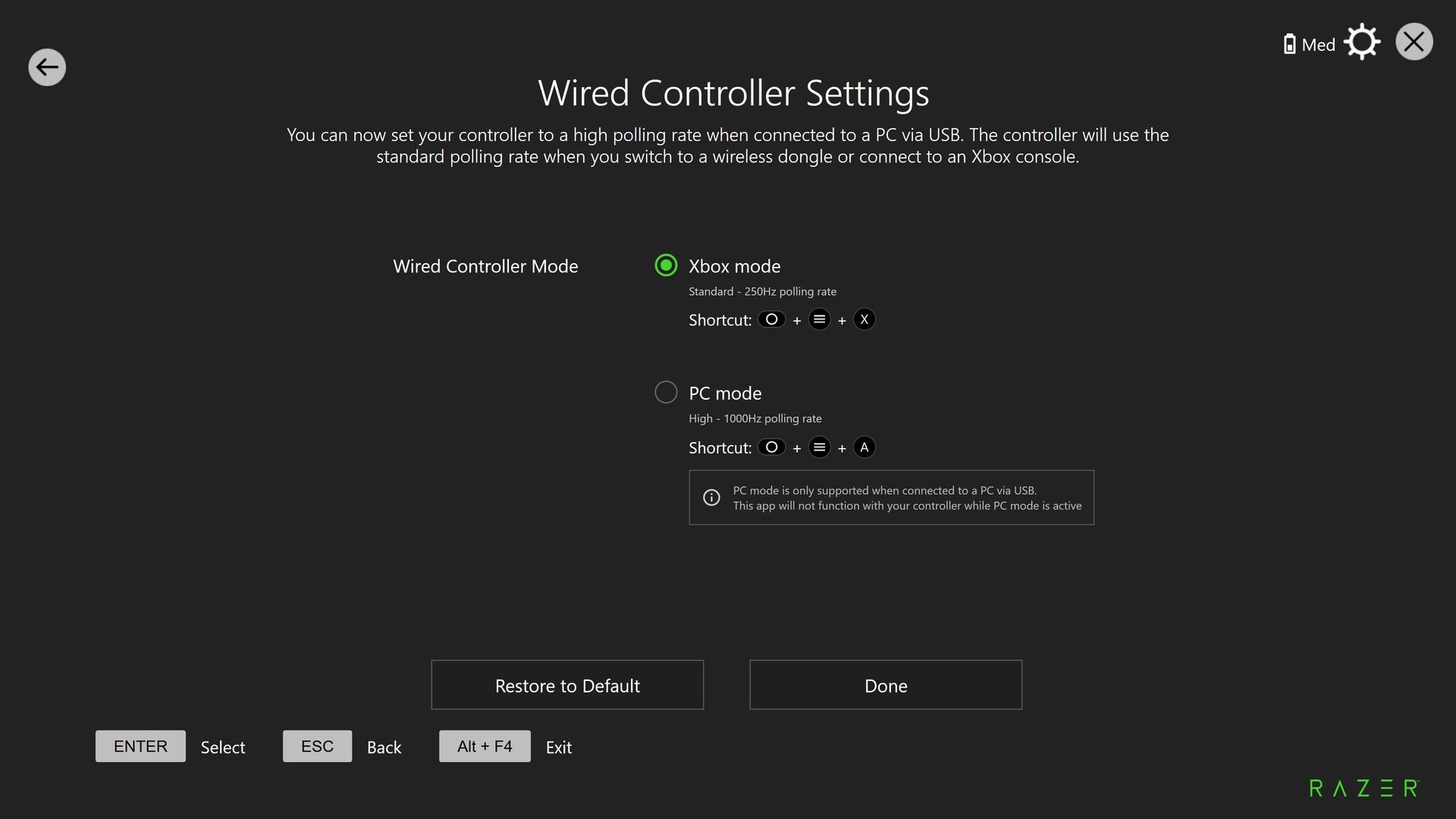Click the Alt + F4 key hint
The height and width of the screenshot is (819, 1456).
(x=485, y=746)
